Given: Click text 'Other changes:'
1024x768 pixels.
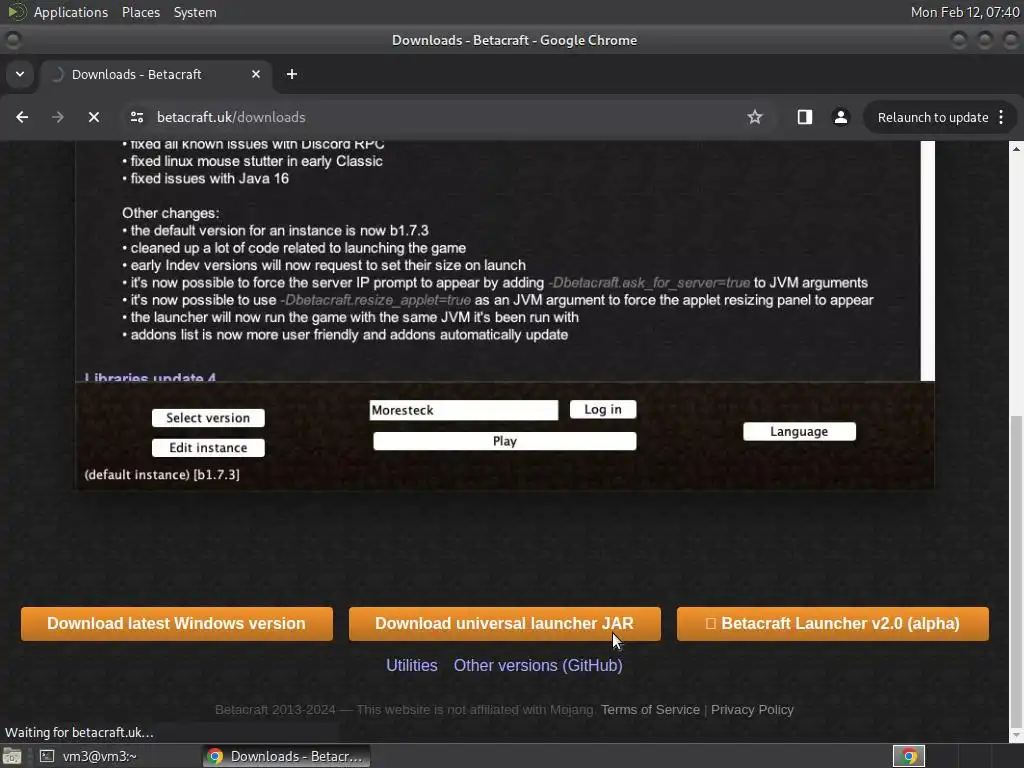Looking at the screenshot, I should pos(170,214).
